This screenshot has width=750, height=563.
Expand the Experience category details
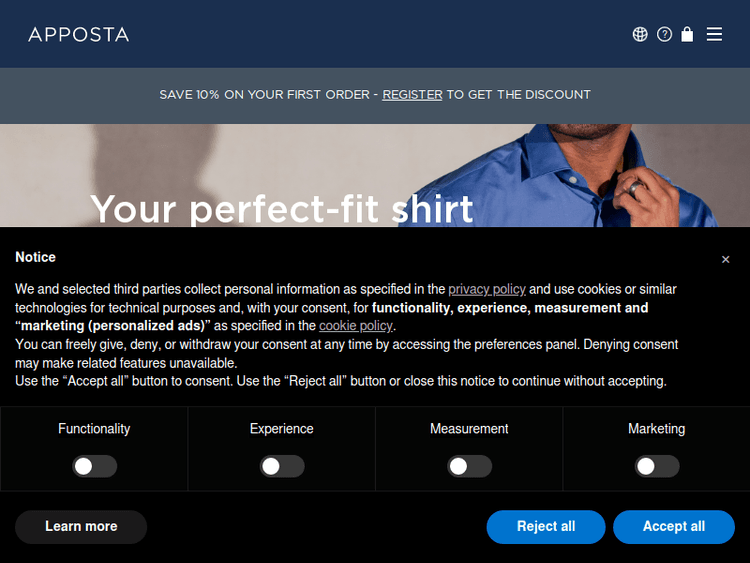[x=282, y=429]
